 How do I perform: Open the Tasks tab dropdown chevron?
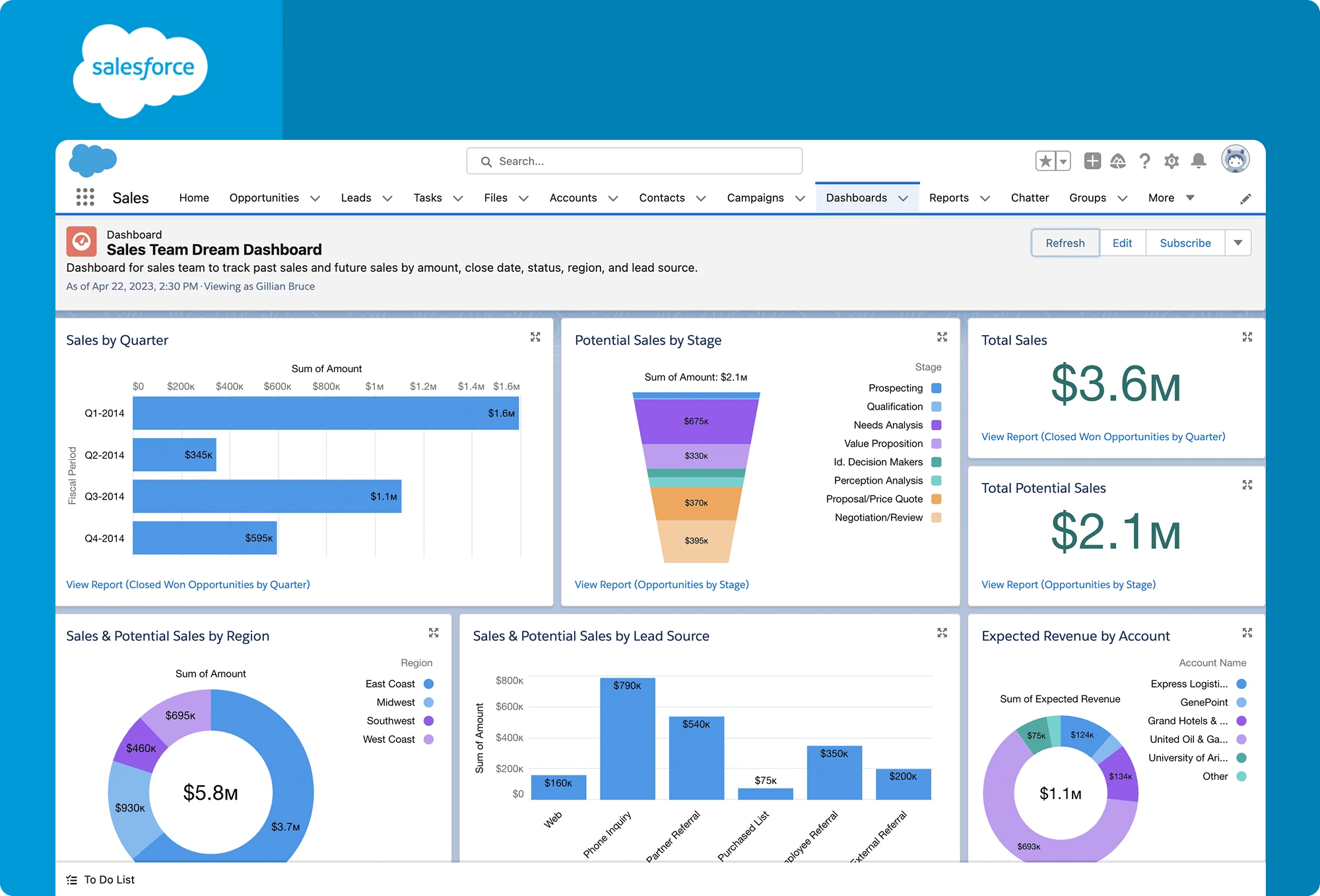click(x=458, y=199)
